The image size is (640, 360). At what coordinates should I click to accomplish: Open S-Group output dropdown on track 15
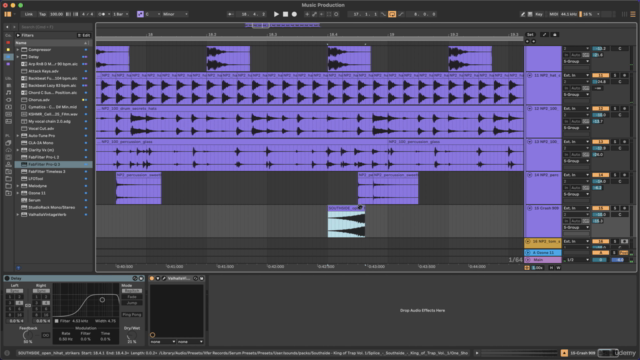[576, 228]
